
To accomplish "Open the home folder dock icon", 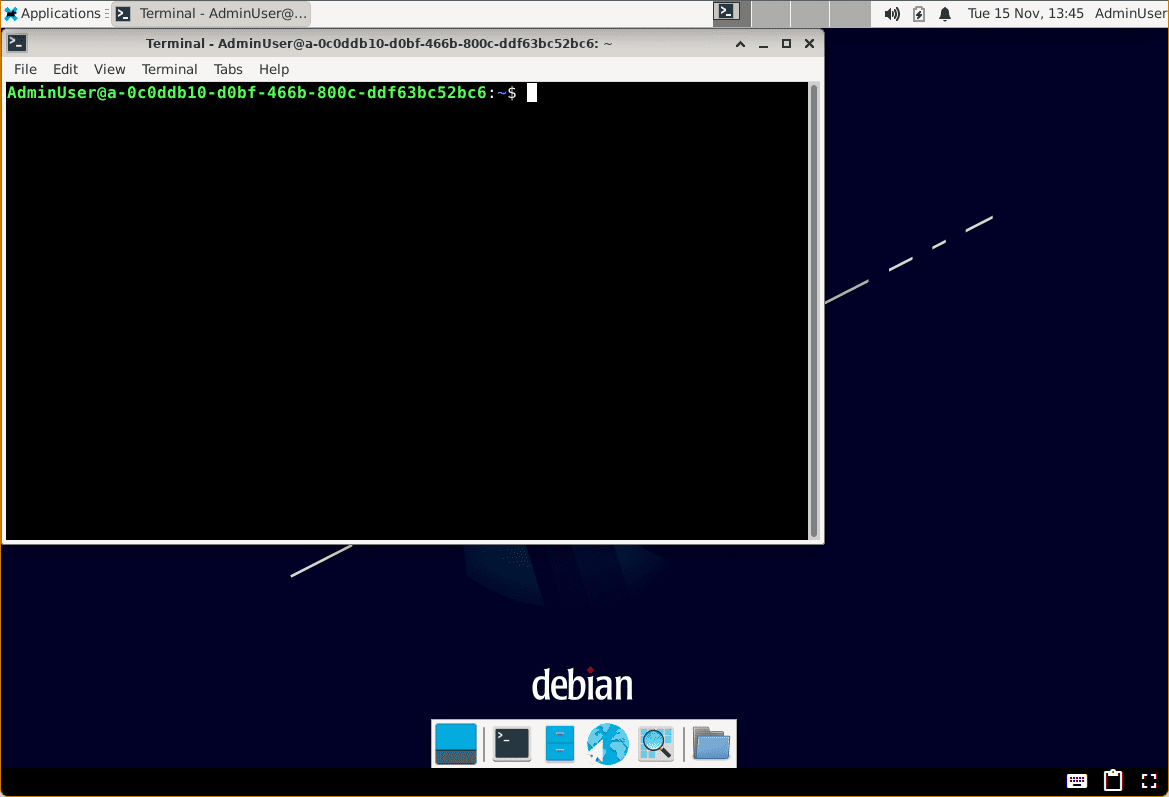I will [711, 743].
